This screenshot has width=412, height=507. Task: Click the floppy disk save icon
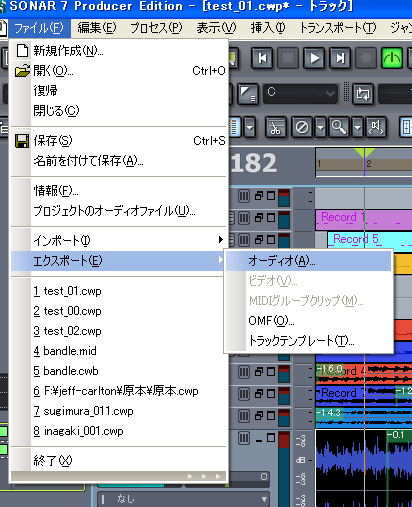(x=22, y=141)
